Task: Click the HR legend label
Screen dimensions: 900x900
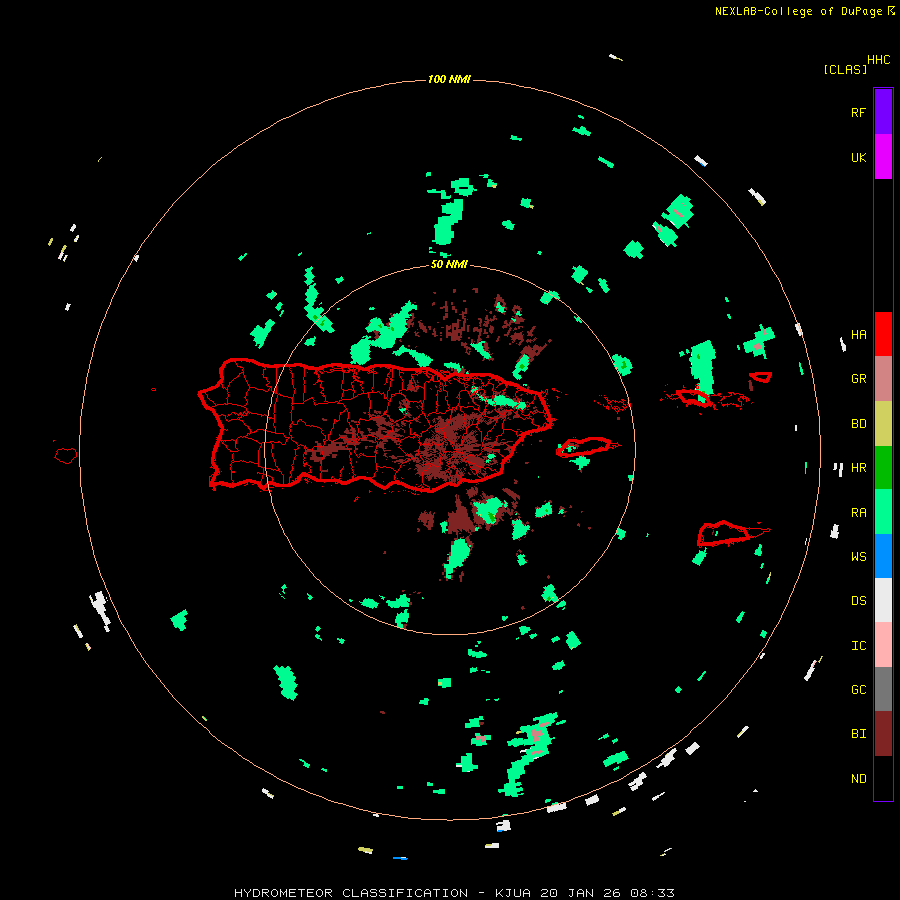Action: 858,468
